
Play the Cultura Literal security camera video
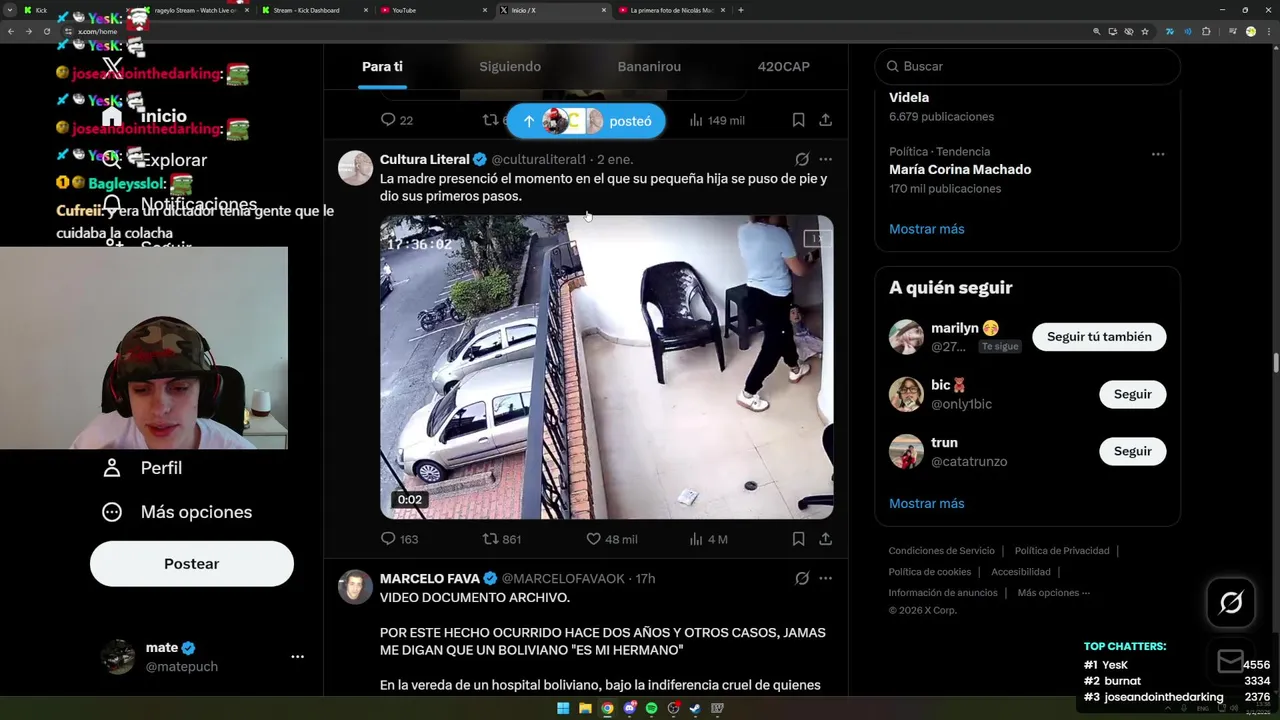tap(607, 367)
